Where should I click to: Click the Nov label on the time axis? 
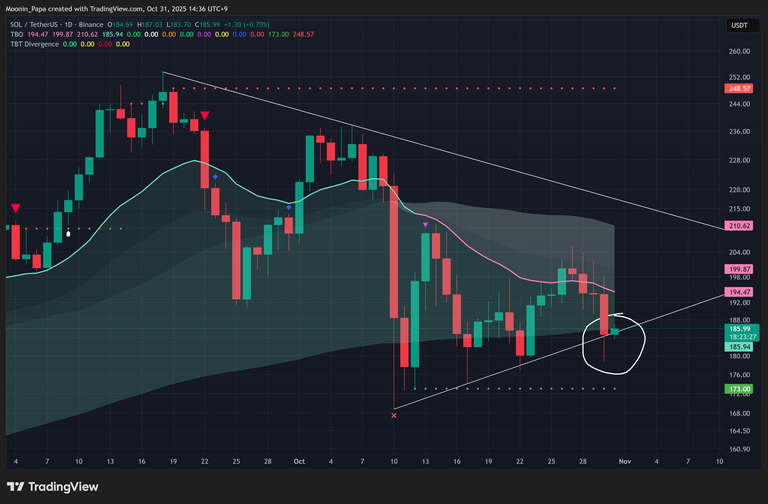tap(624, 461)
